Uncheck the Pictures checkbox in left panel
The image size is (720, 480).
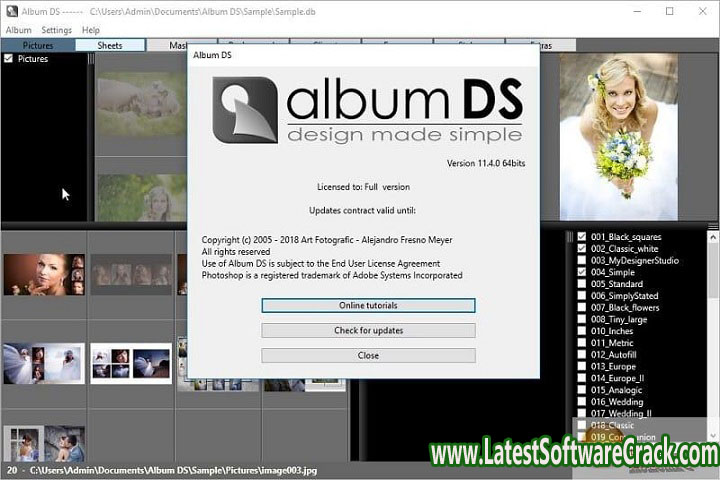[x=9, y=59]
